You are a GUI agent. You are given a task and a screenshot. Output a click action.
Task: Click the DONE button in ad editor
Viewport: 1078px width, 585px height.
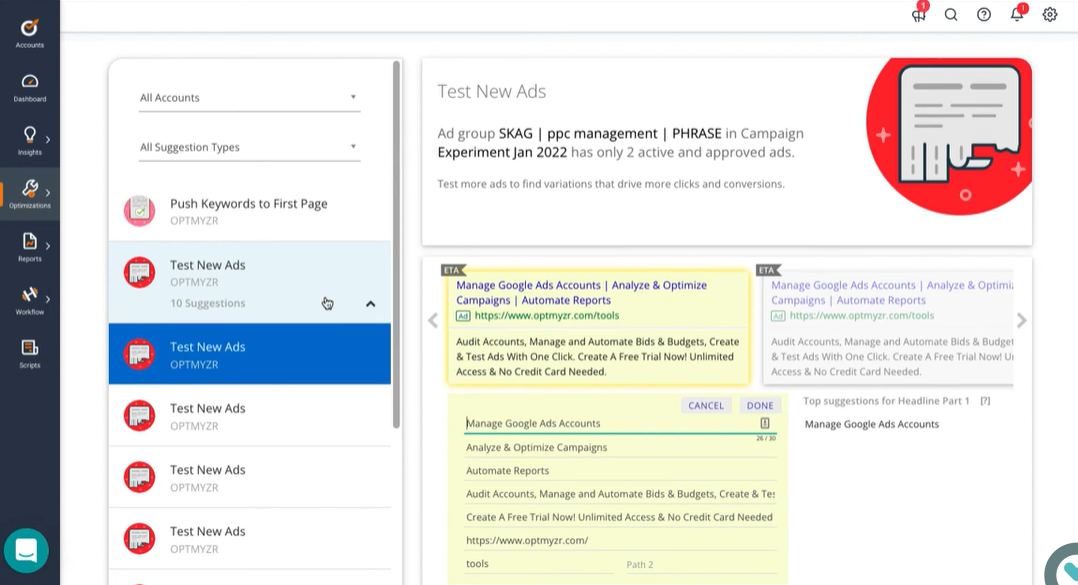[x=760, y=406]
